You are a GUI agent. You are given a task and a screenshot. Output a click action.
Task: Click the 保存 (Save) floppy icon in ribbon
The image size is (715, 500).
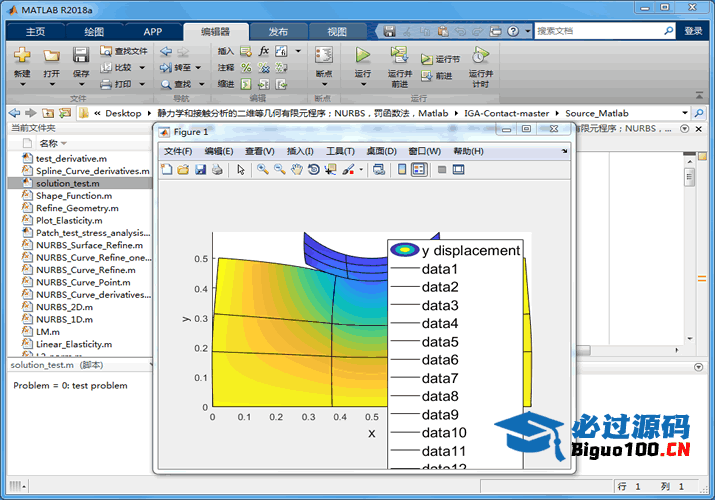pos(81,55)
